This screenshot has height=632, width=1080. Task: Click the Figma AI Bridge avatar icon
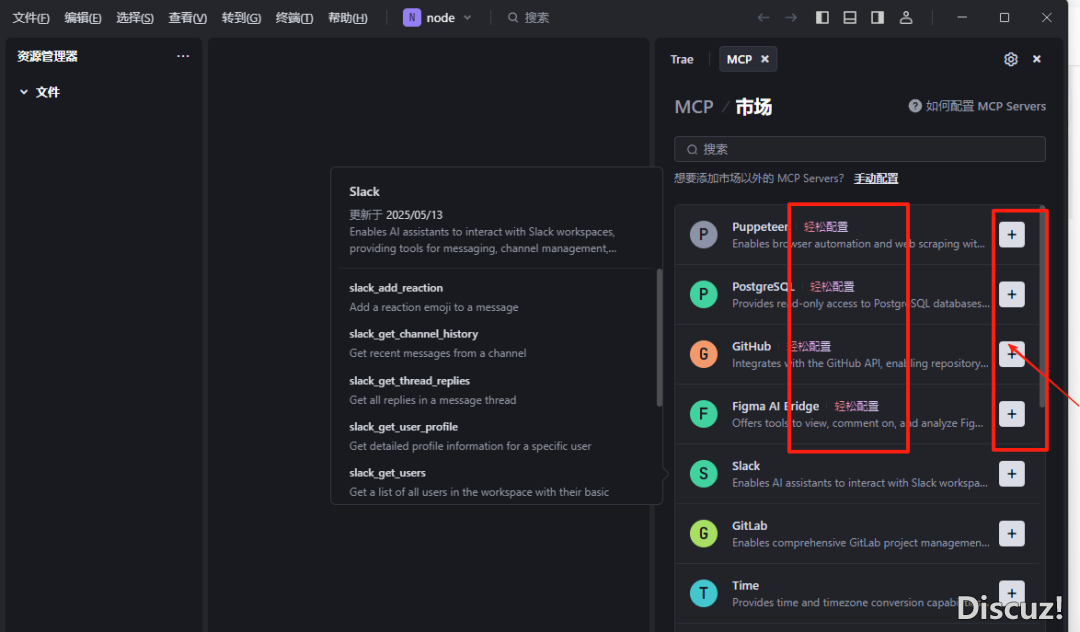[x=703, y=414]
